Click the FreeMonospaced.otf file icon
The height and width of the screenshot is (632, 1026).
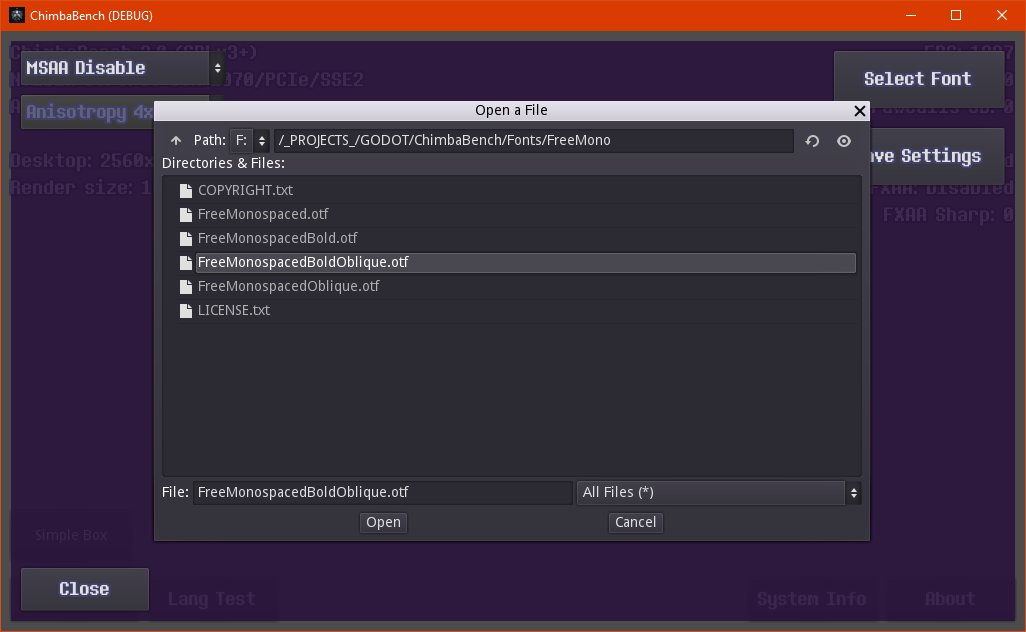coord(185,214)
